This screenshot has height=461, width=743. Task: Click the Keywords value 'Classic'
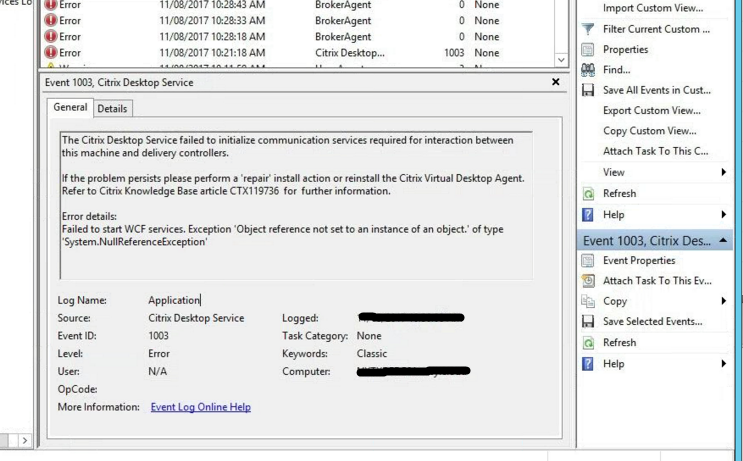[x=372, y=354]
